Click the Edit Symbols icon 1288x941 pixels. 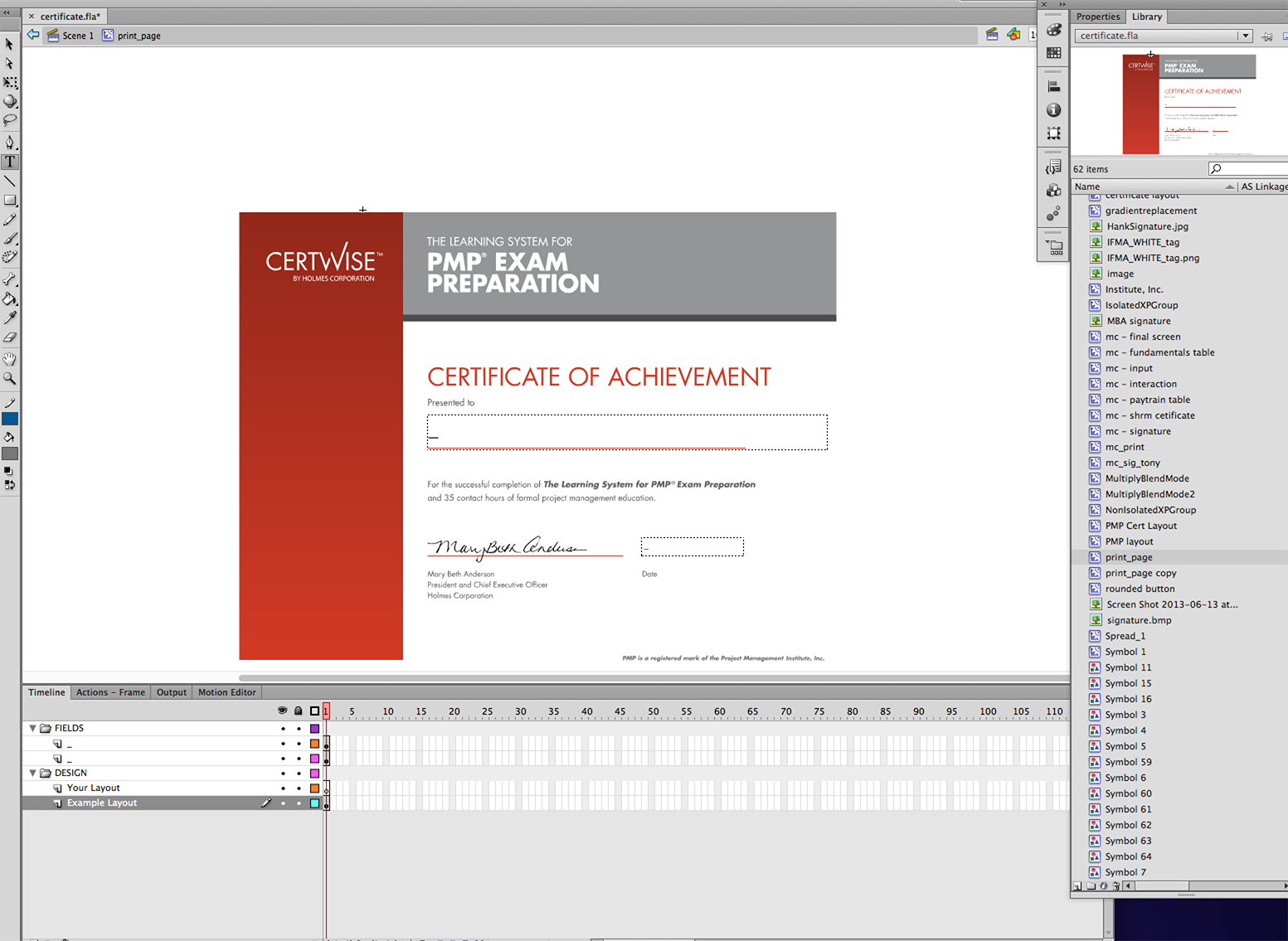[x=1013, y=35]
